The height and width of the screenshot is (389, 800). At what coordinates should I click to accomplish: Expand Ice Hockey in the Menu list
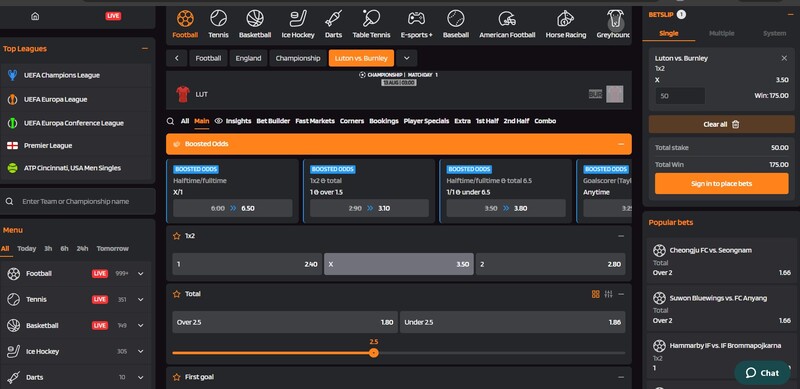[141, 351]
